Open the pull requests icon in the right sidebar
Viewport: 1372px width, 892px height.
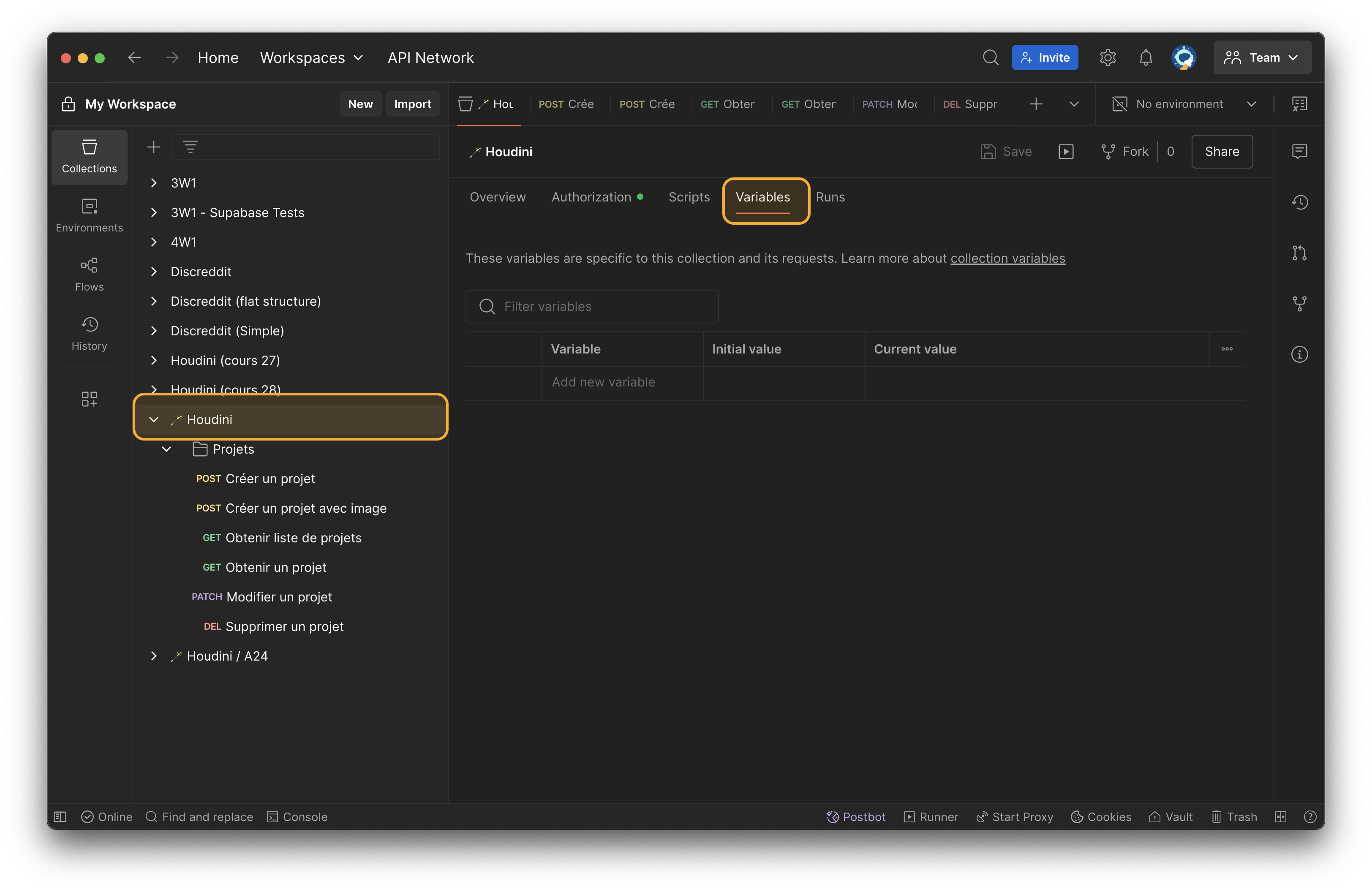(1299, 253)
